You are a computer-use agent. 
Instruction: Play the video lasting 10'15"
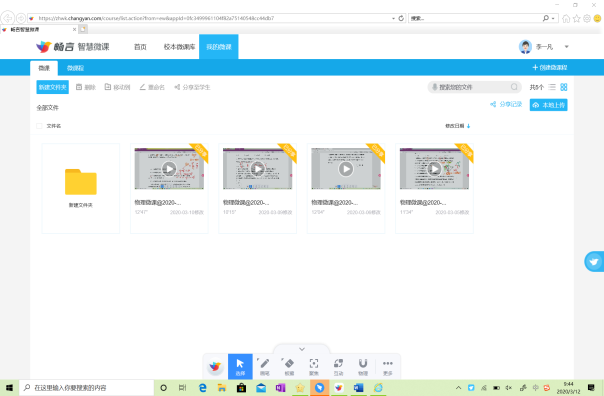tap(257, 168)
